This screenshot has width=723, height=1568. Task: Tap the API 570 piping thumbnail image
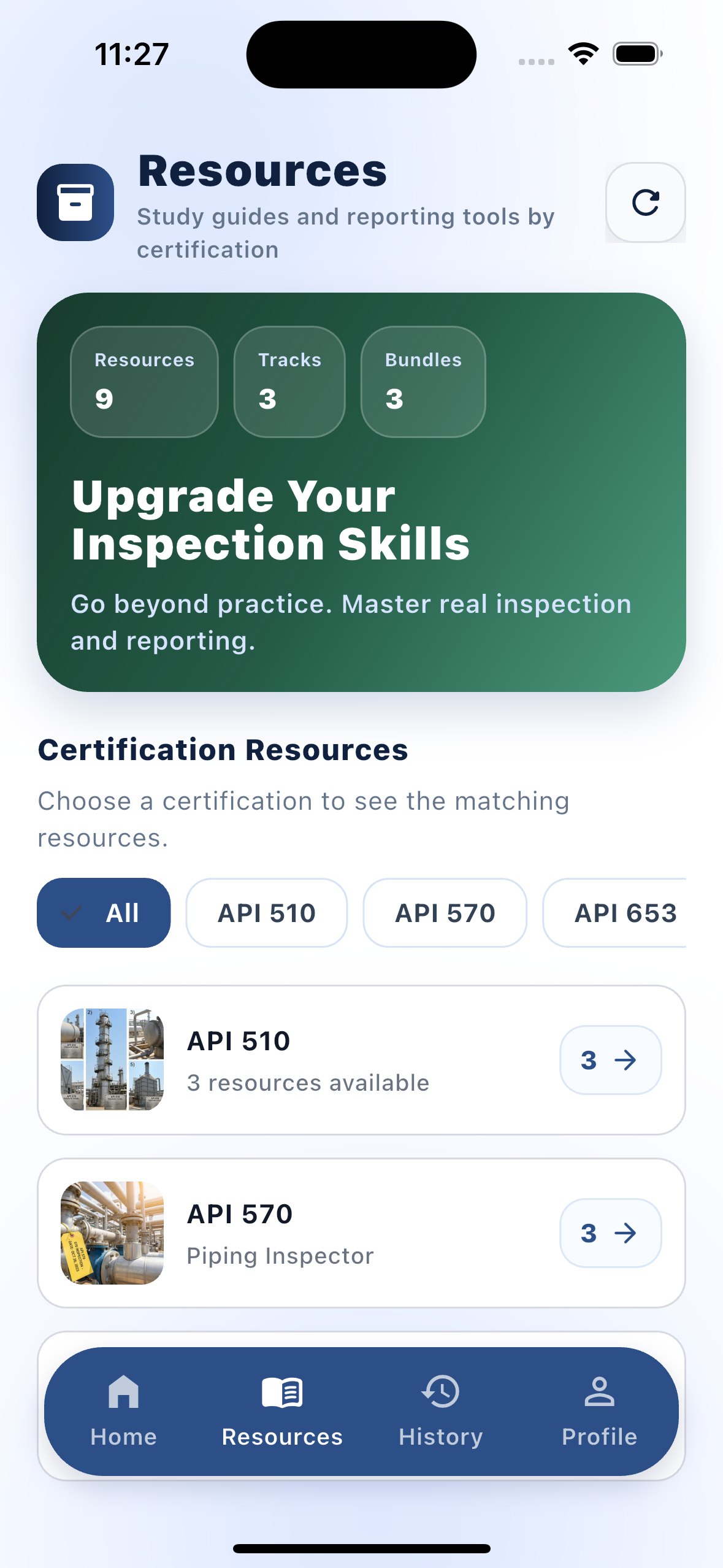tap(112, 1233)
